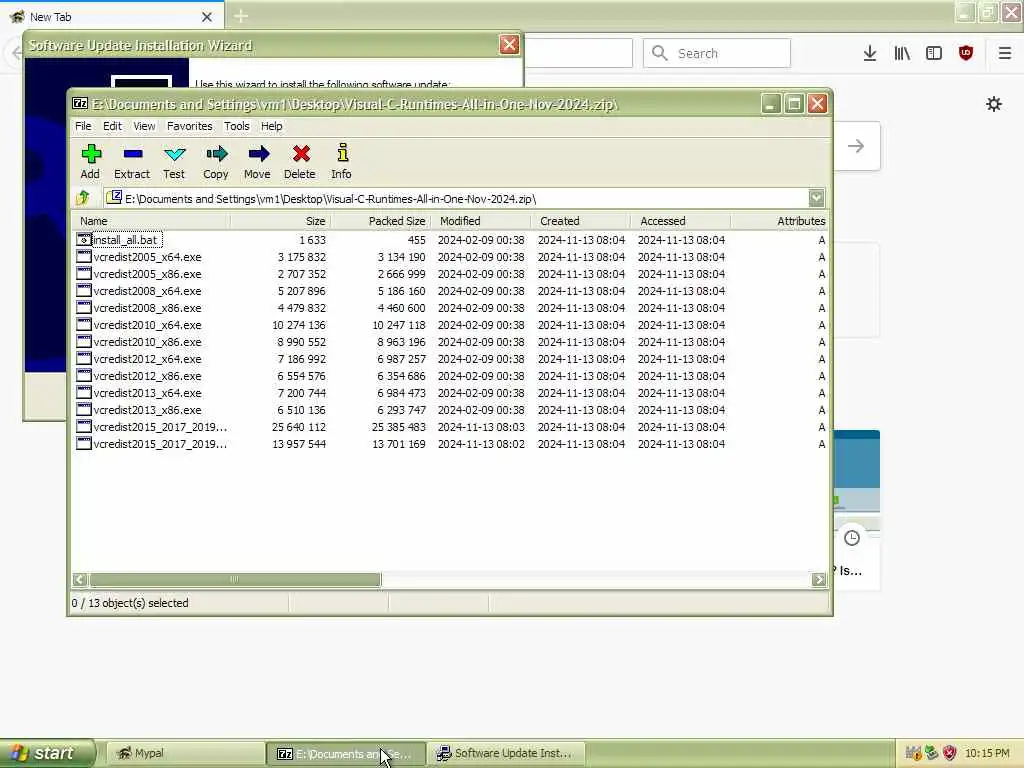Sort by Accessed column header
The width and height of the screenshot is (1024, 768).
680,221
